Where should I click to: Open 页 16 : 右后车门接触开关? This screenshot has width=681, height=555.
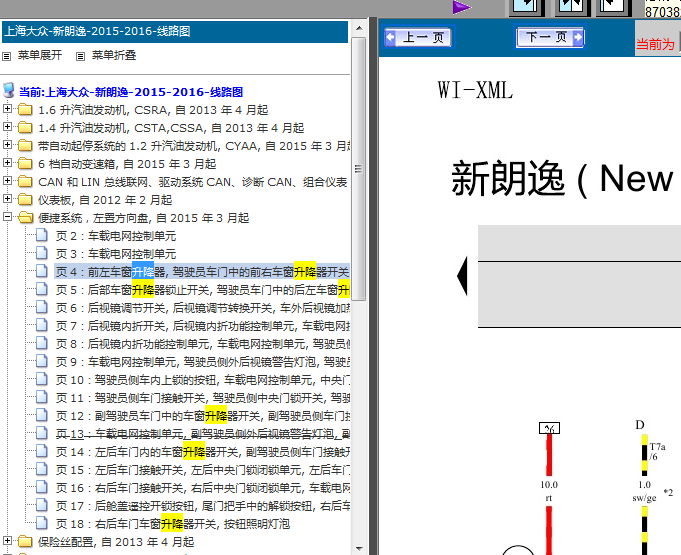pyautogui.click(x=202, y=489)
